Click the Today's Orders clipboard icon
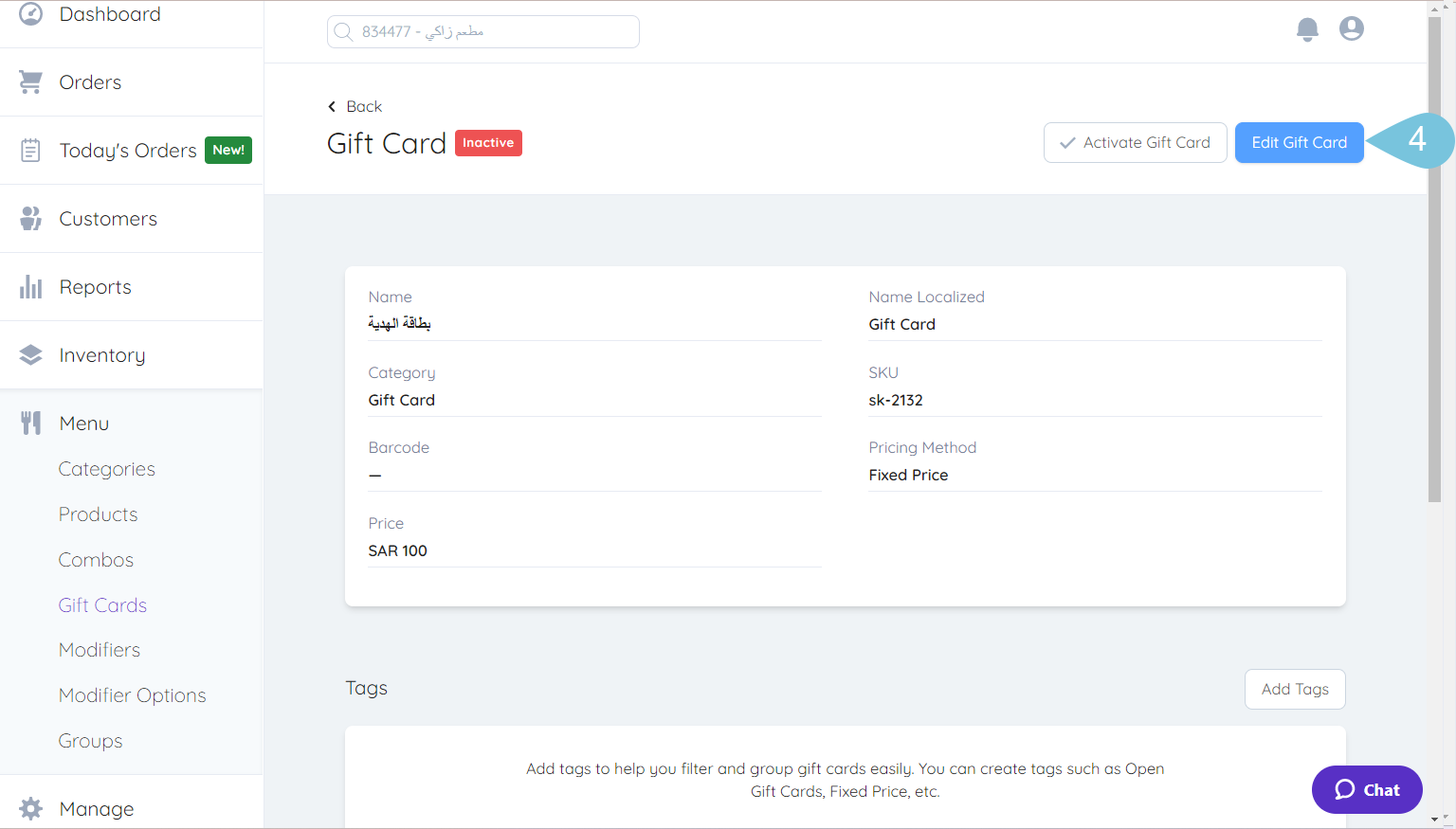The image size is (1456, 829). click(30, 151)
